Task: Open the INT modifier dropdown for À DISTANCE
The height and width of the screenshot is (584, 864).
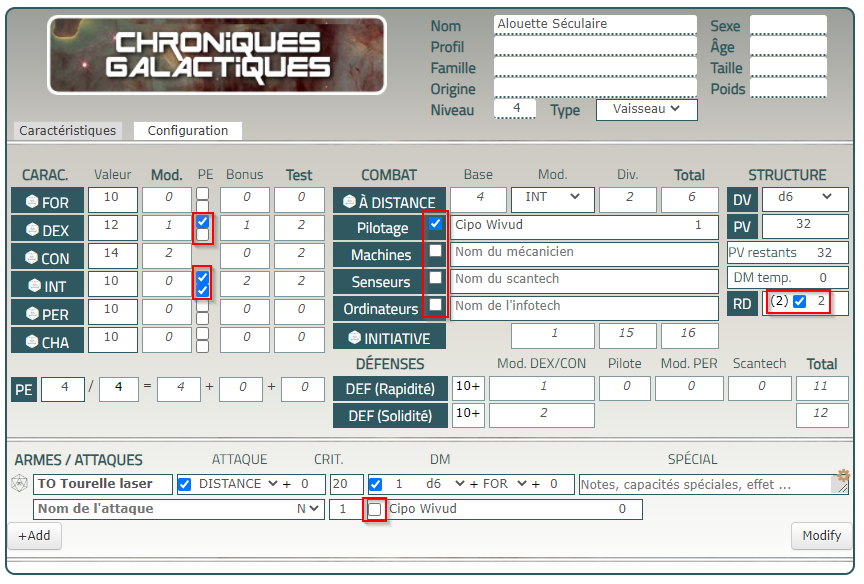Action: (552, 198)
